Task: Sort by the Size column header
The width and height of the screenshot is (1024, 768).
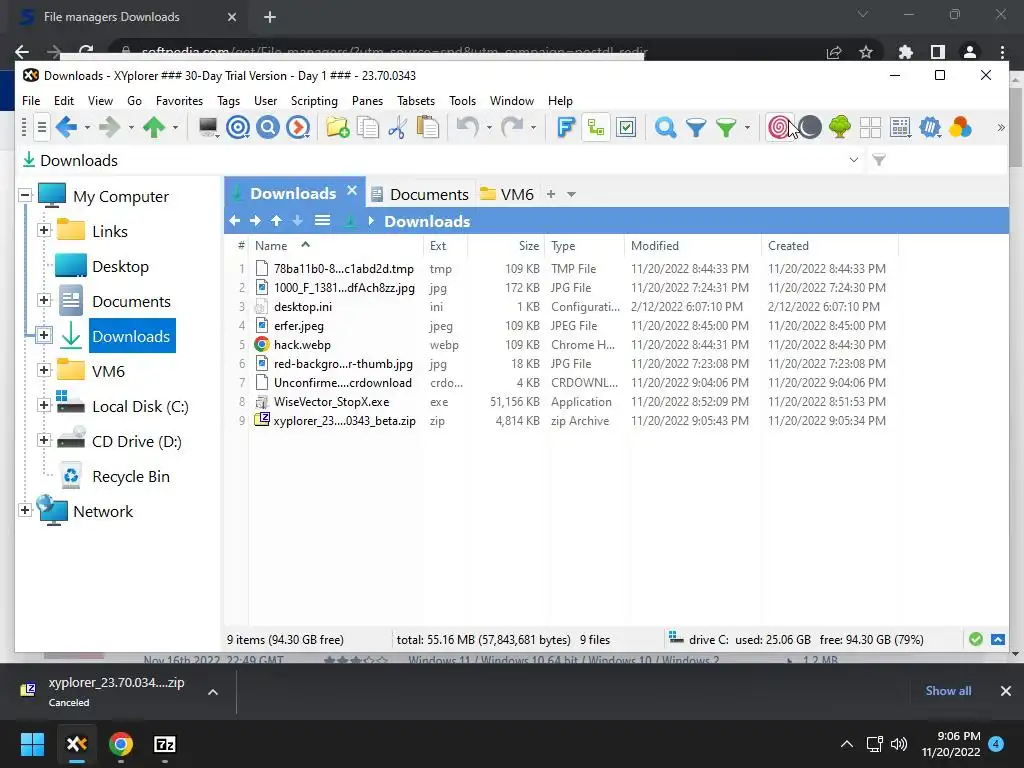Action: point(529,246)
